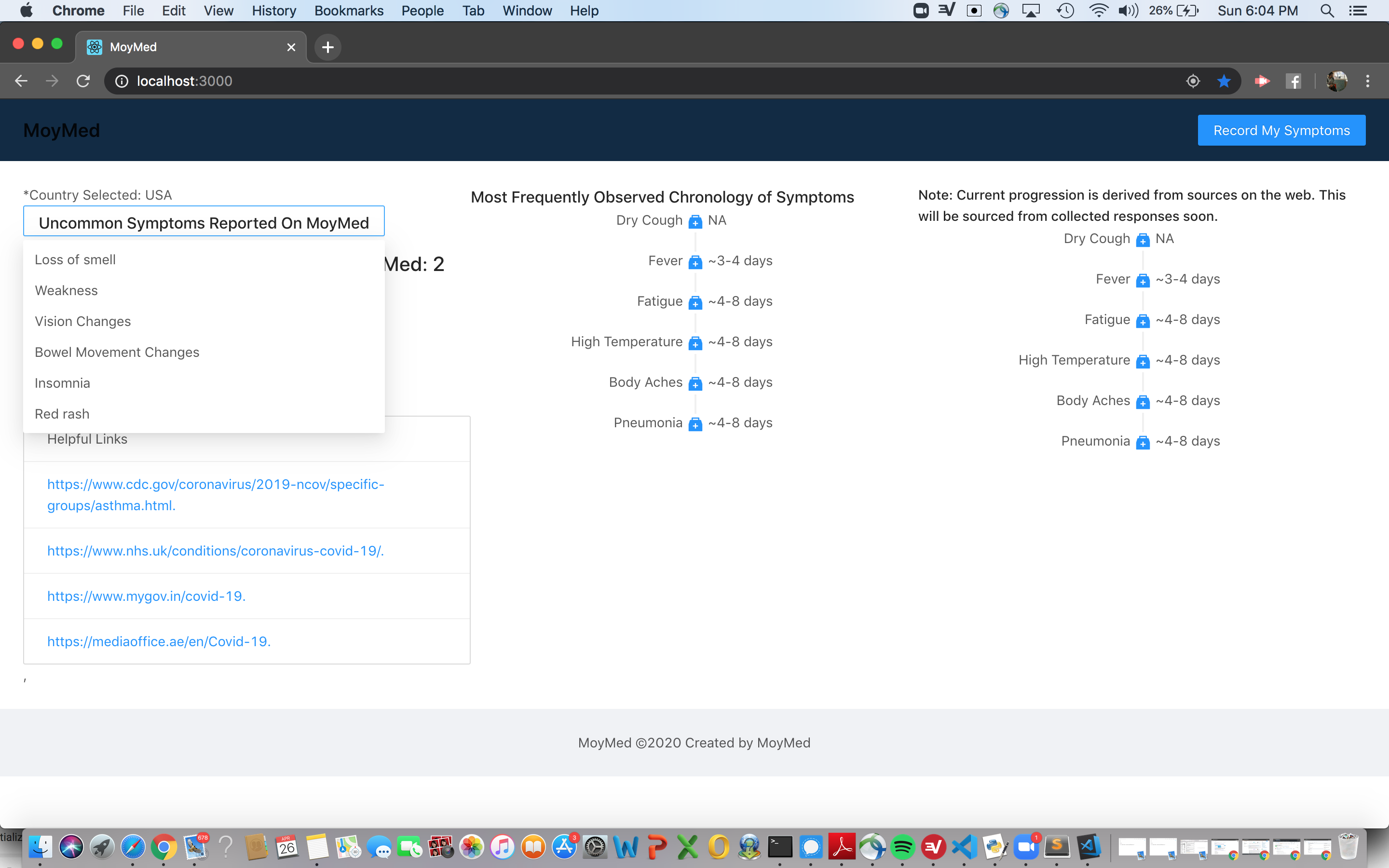Screen dimensions: 1389x868
Task: Click Record My Symptoms button
Action: point(1281,130)
